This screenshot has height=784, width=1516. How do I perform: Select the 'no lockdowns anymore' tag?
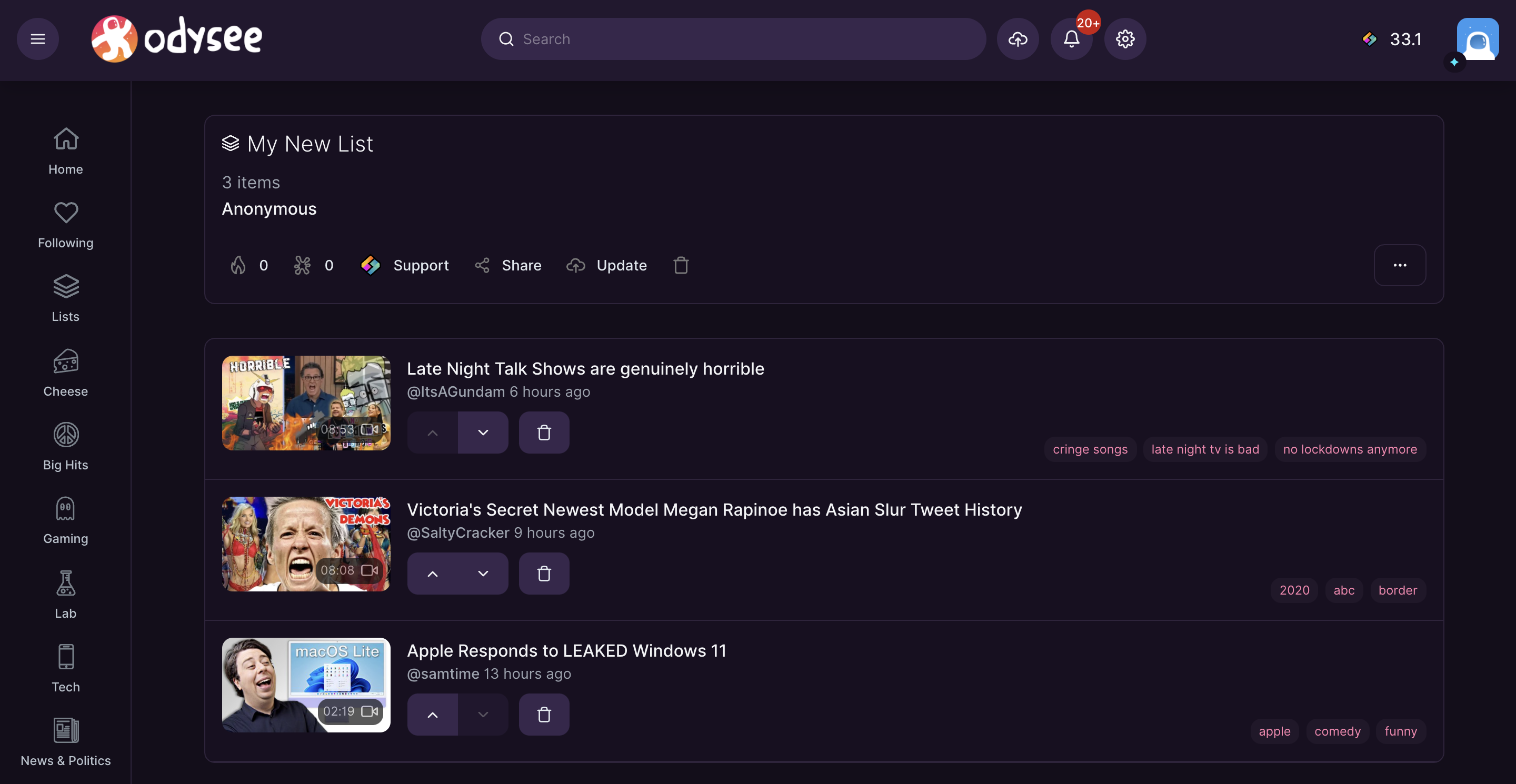pos(1350,449)
